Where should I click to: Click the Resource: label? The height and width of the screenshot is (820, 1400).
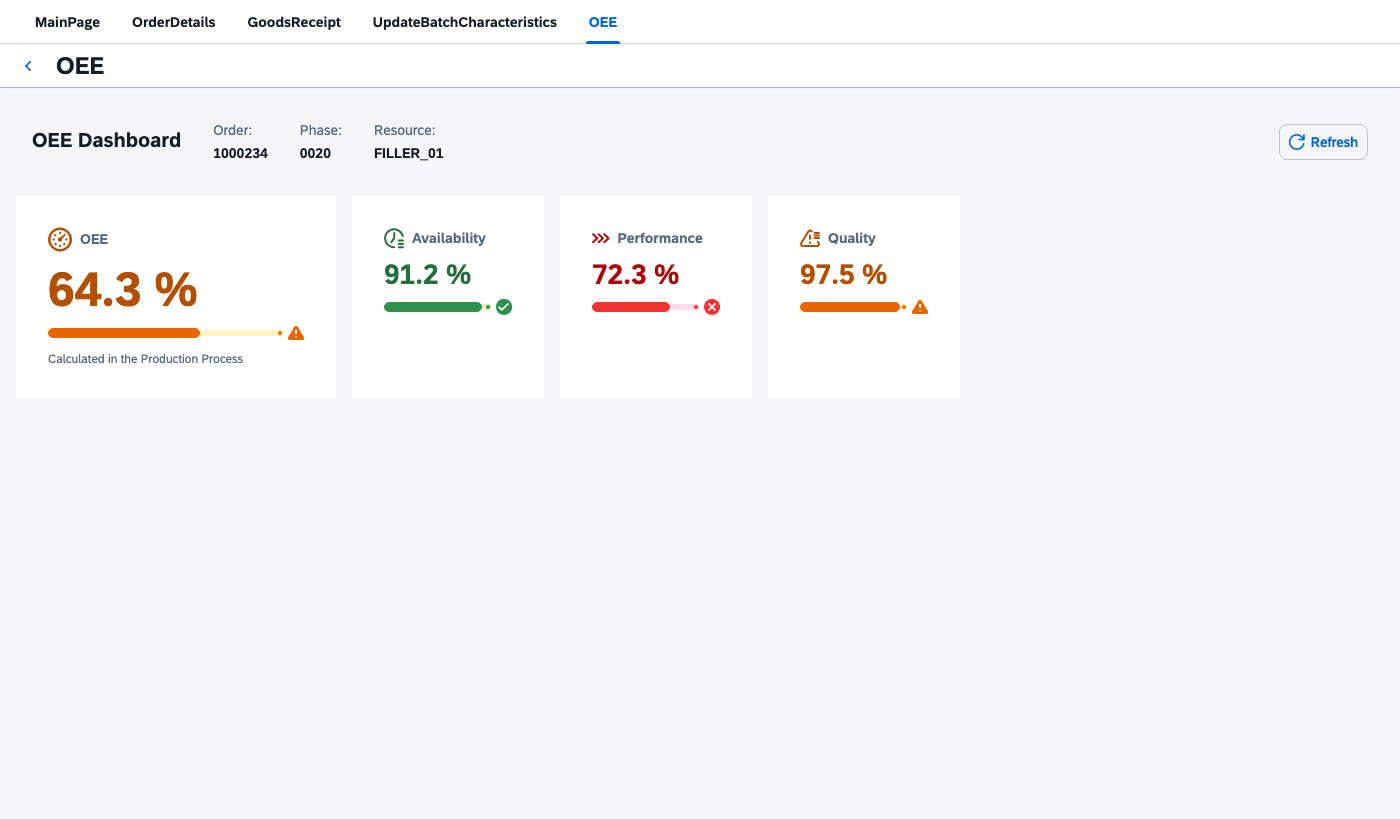point(405,130)
